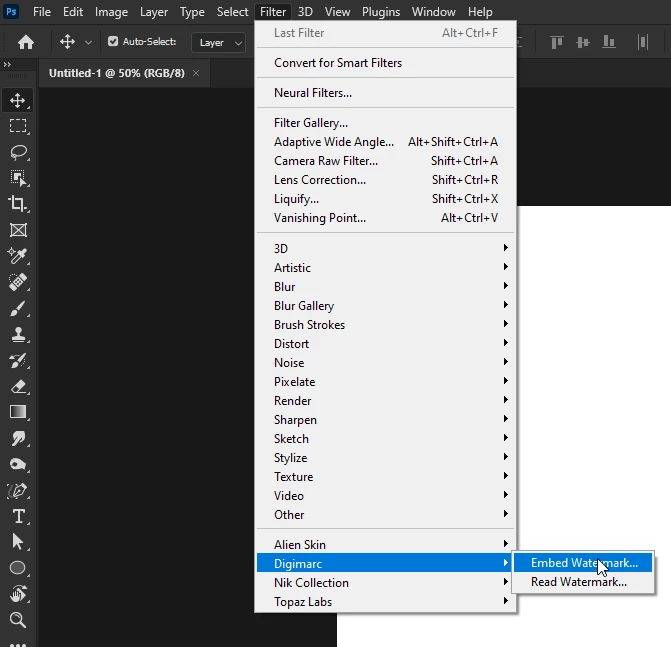The width and height of the screenshot is (671, 647).
Task: Open the File menu
Action: tap(42, 12)
